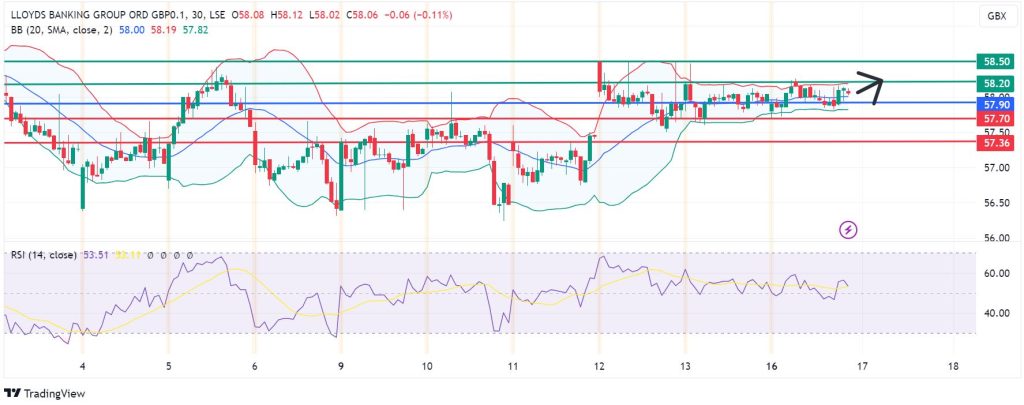The image size is (1024, 405).
Task: Select the 58.50 green price label
Action: [995, 61]
